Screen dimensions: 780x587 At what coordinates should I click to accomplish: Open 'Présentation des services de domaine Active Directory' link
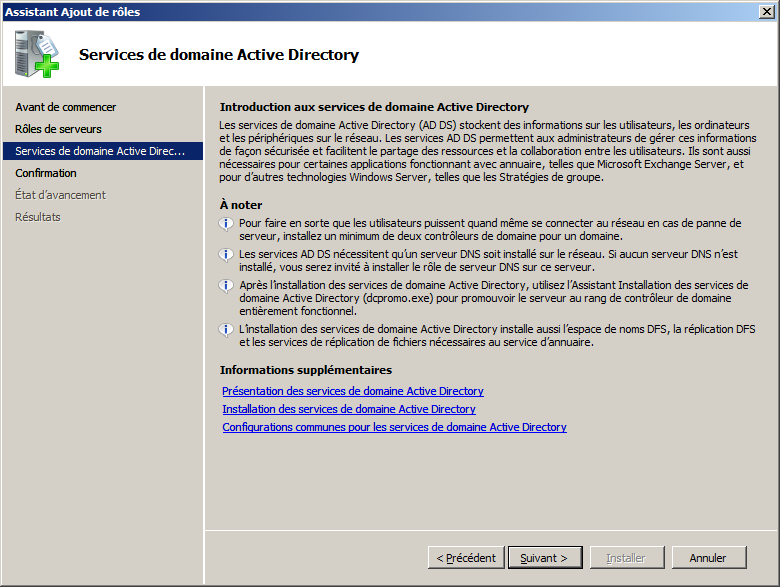352,391
